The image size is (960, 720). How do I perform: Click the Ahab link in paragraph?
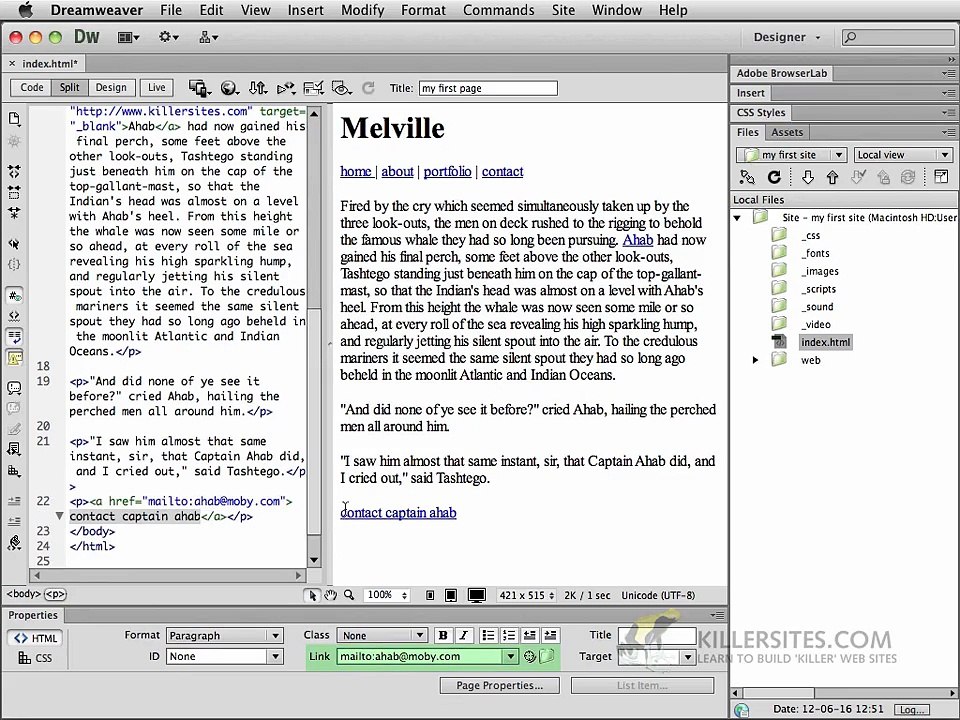point(637,240)
